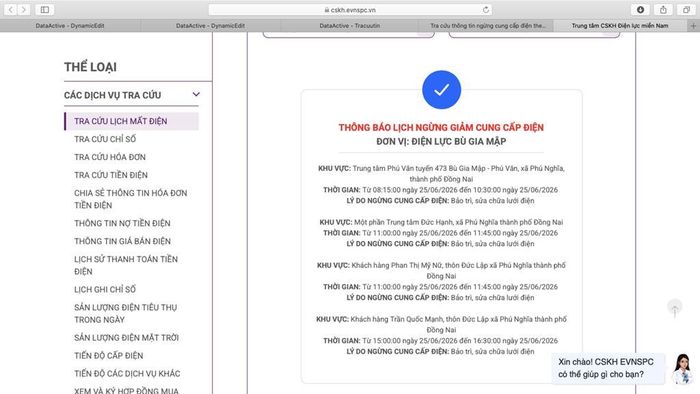The image size is (700, 394).
Task: Go back with the browser back arrow
Action: 11,9
